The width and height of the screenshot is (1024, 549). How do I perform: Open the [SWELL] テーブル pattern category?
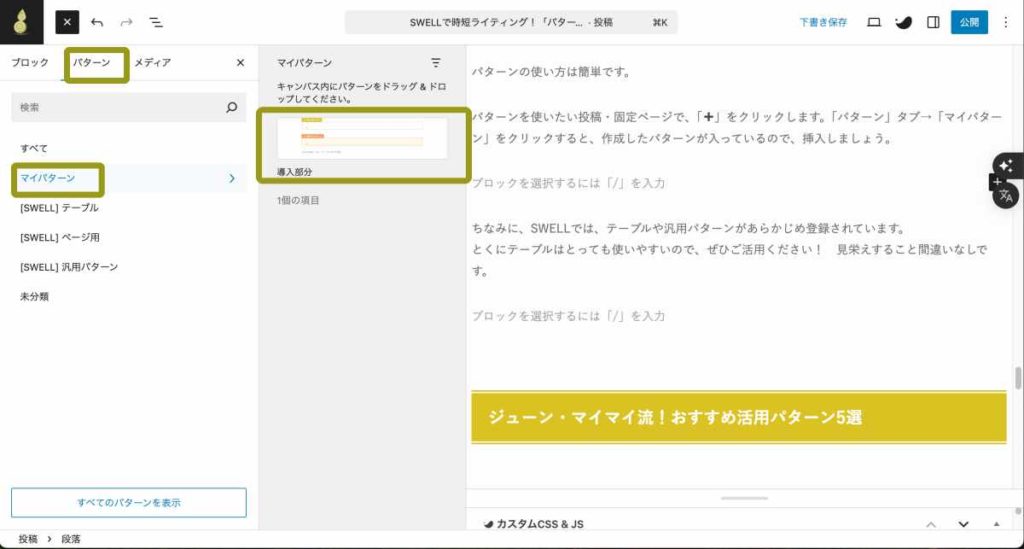coord(59,208)
